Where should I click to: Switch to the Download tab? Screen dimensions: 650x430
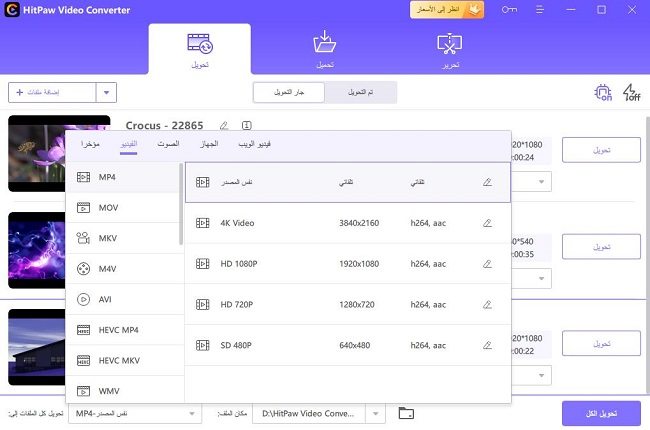(x=325, y=50)
